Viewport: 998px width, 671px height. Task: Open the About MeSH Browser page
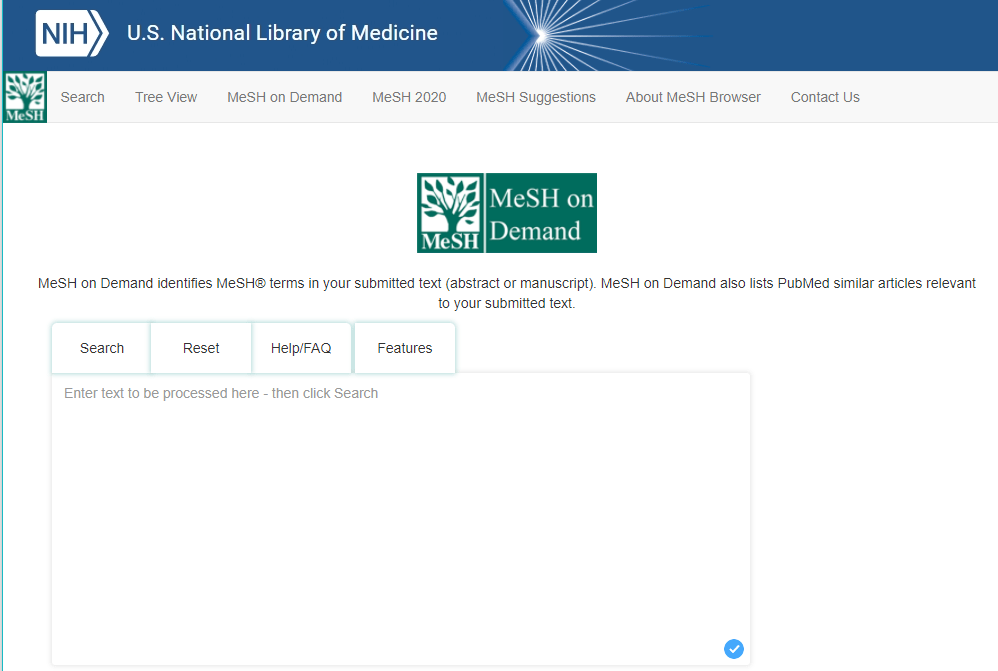click(x=693, y=97)
